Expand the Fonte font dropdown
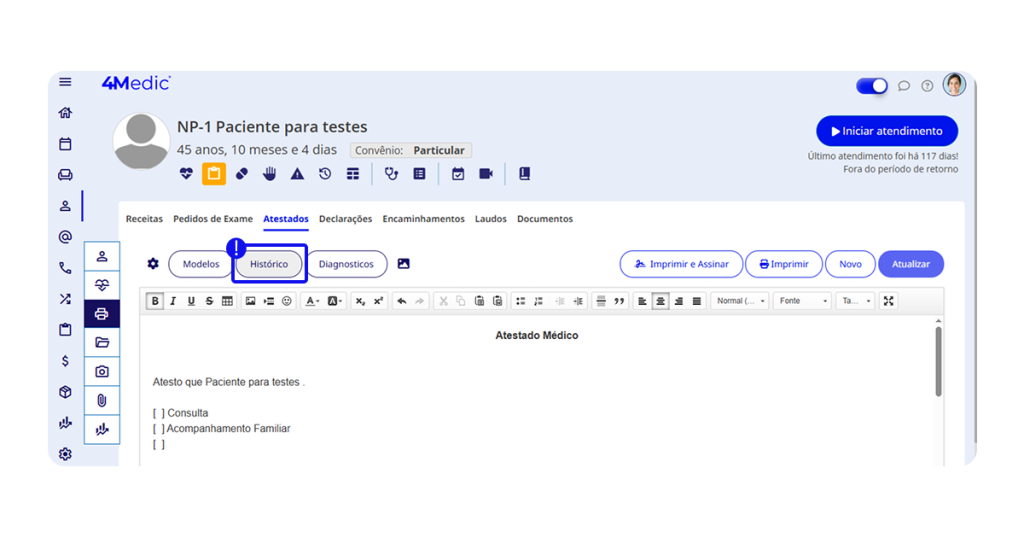Screen dimensions: 1024x538 click(804, 301)
